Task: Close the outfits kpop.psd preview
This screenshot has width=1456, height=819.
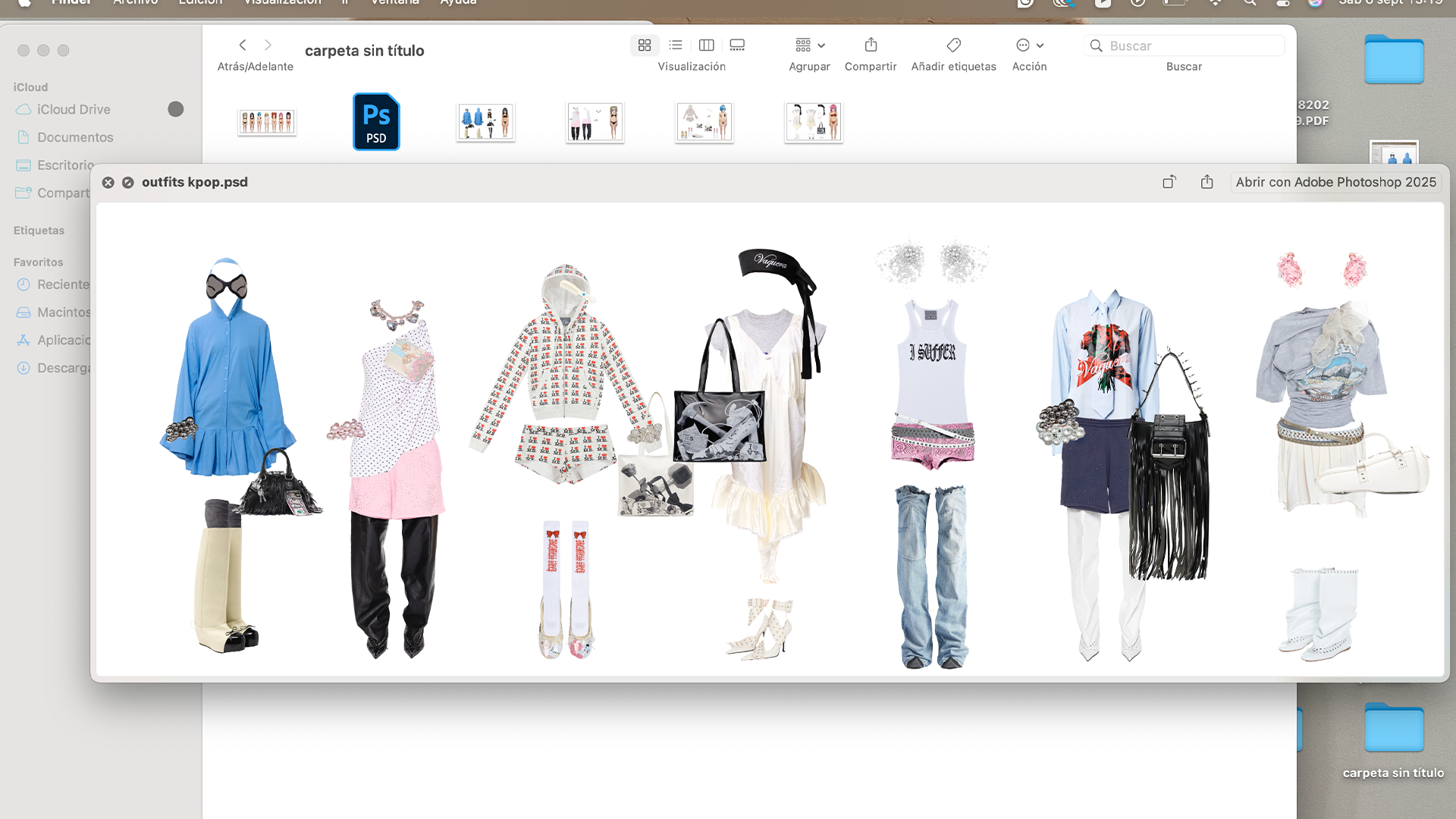Action: [108, 183]
